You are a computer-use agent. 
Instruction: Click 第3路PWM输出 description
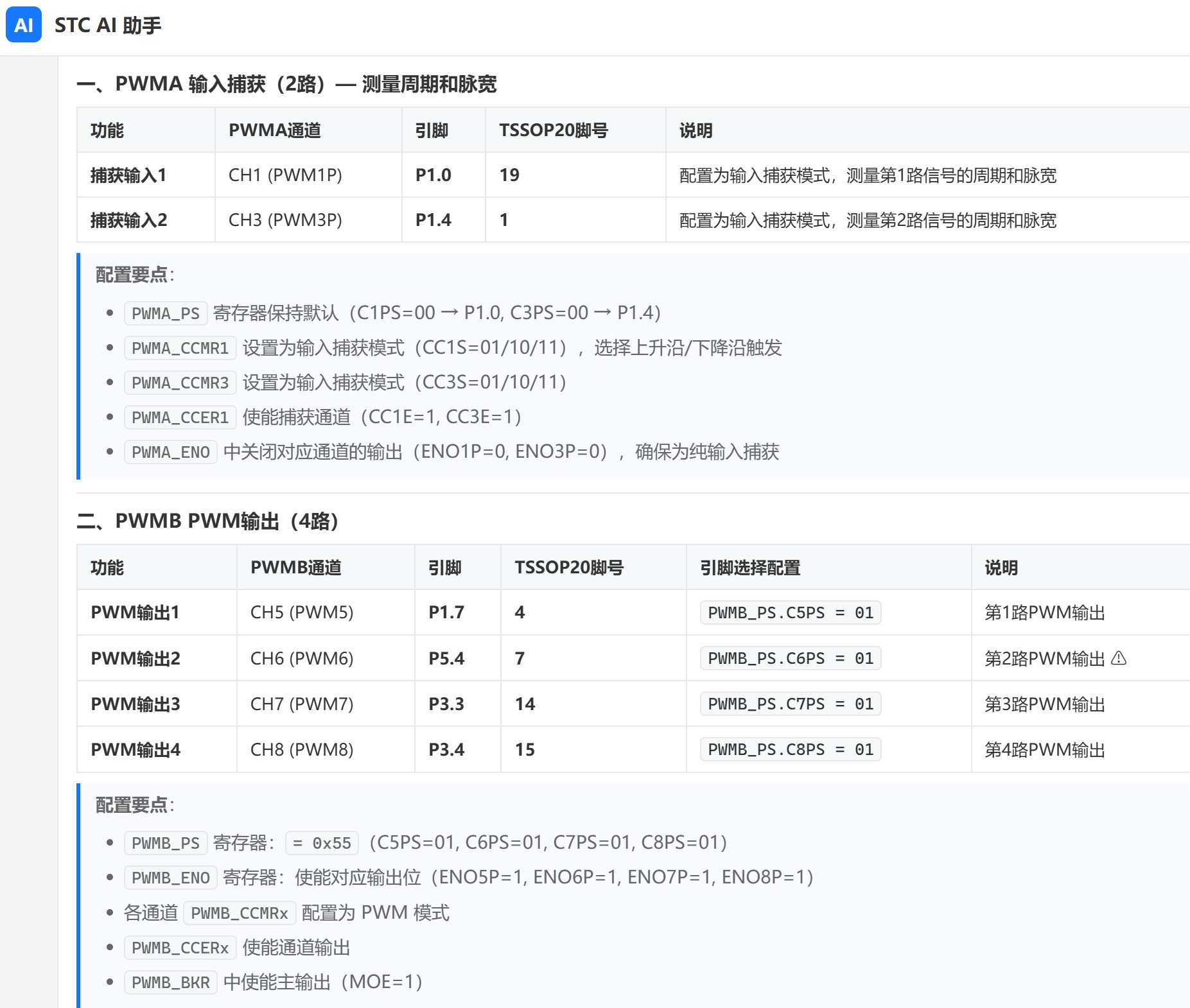coord(1045,704)
